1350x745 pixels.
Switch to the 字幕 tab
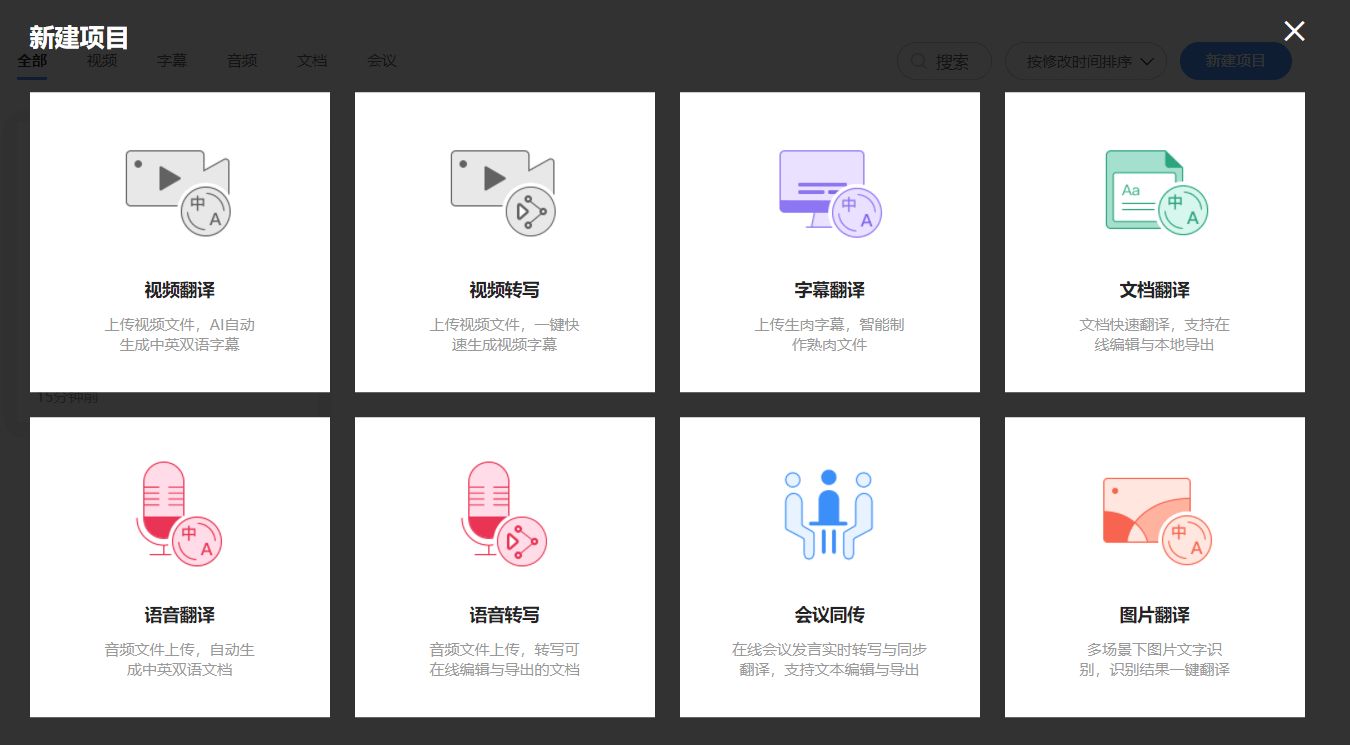click(x=172, y=61)
